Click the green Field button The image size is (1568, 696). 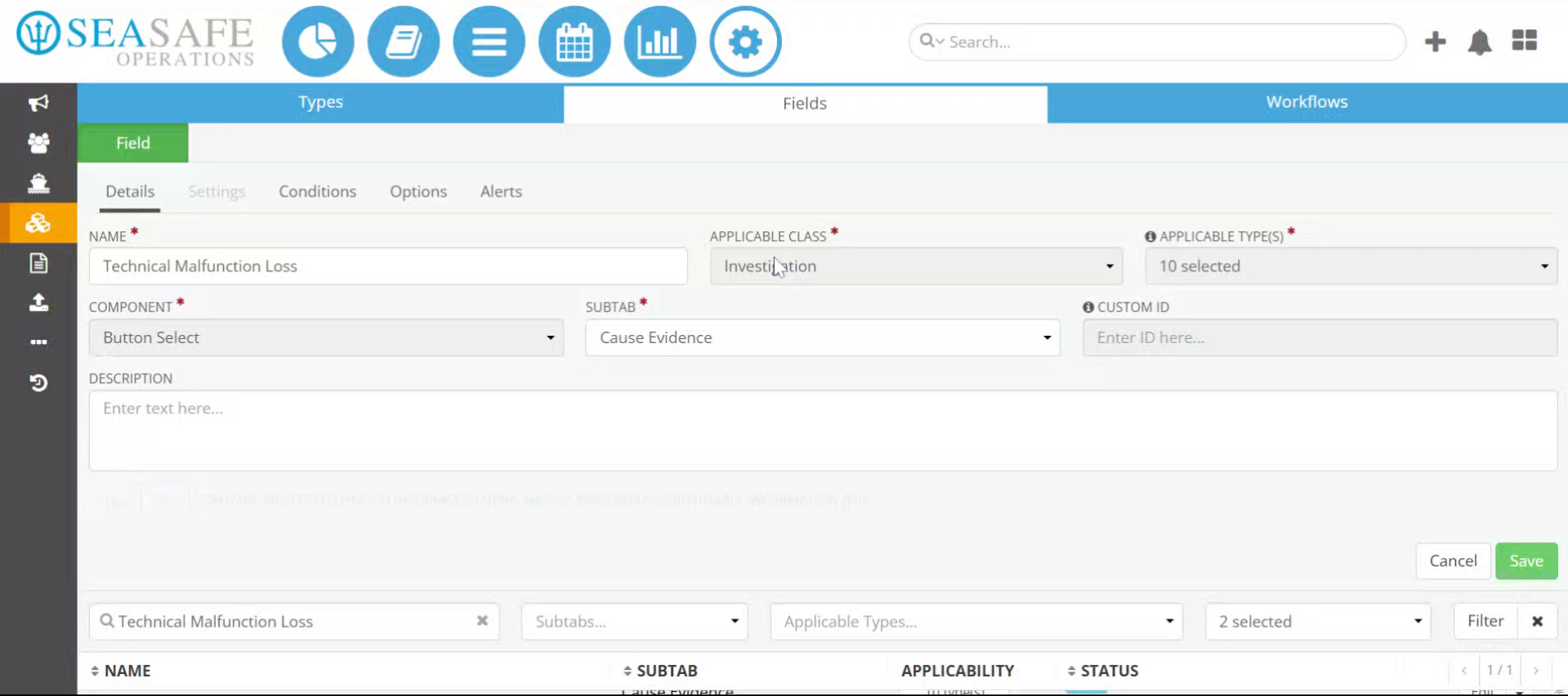pos(132,143)
